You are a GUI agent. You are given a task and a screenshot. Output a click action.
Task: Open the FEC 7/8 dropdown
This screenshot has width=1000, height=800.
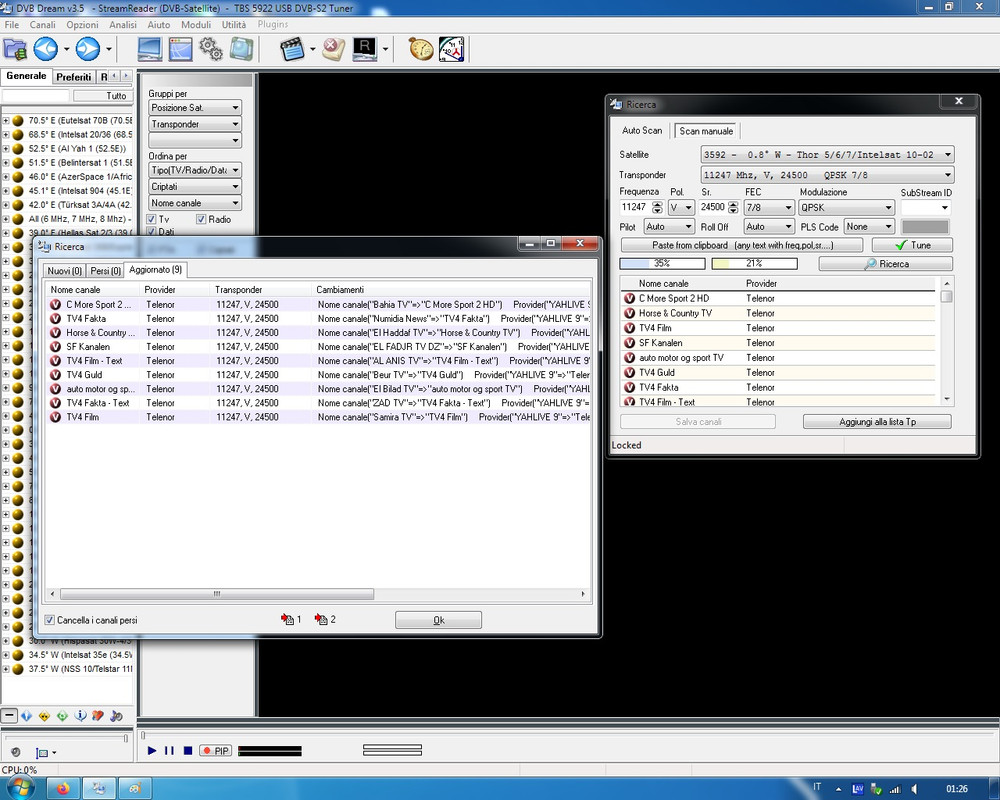click(x=769, y=207)
